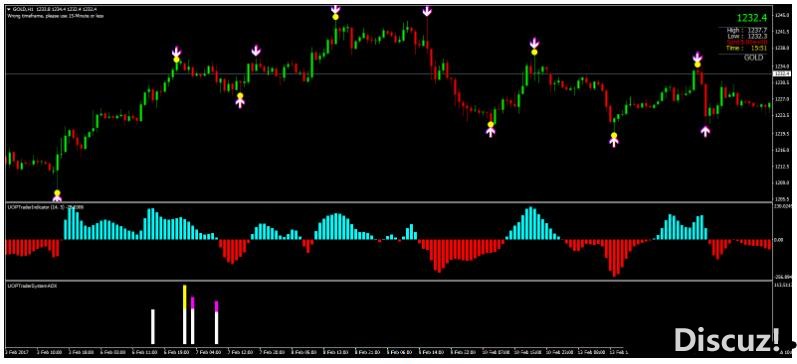
Task: Click the large green 1232.4 price readout
Action: 751,18
